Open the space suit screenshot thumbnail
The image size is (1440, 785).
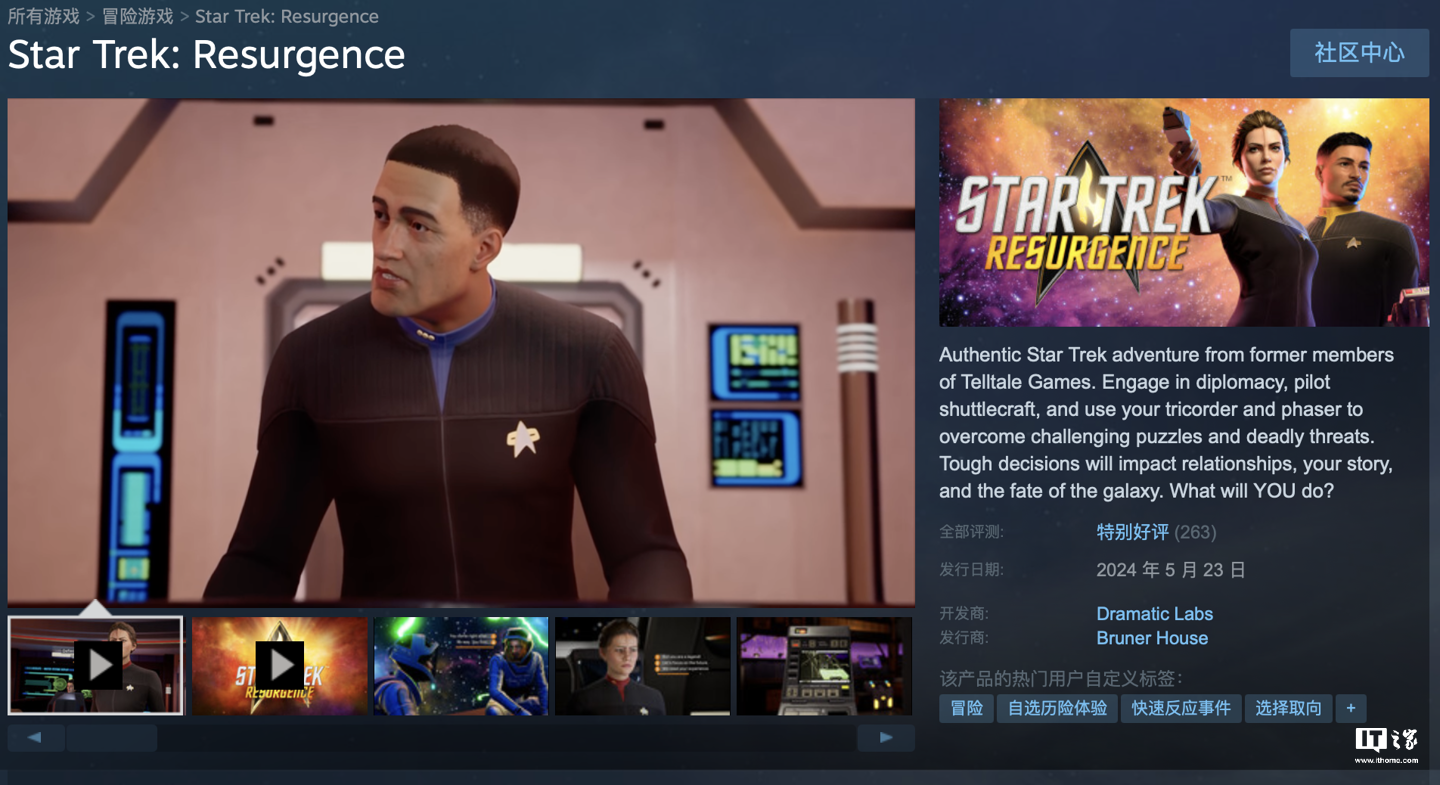(x=461, y=665)
